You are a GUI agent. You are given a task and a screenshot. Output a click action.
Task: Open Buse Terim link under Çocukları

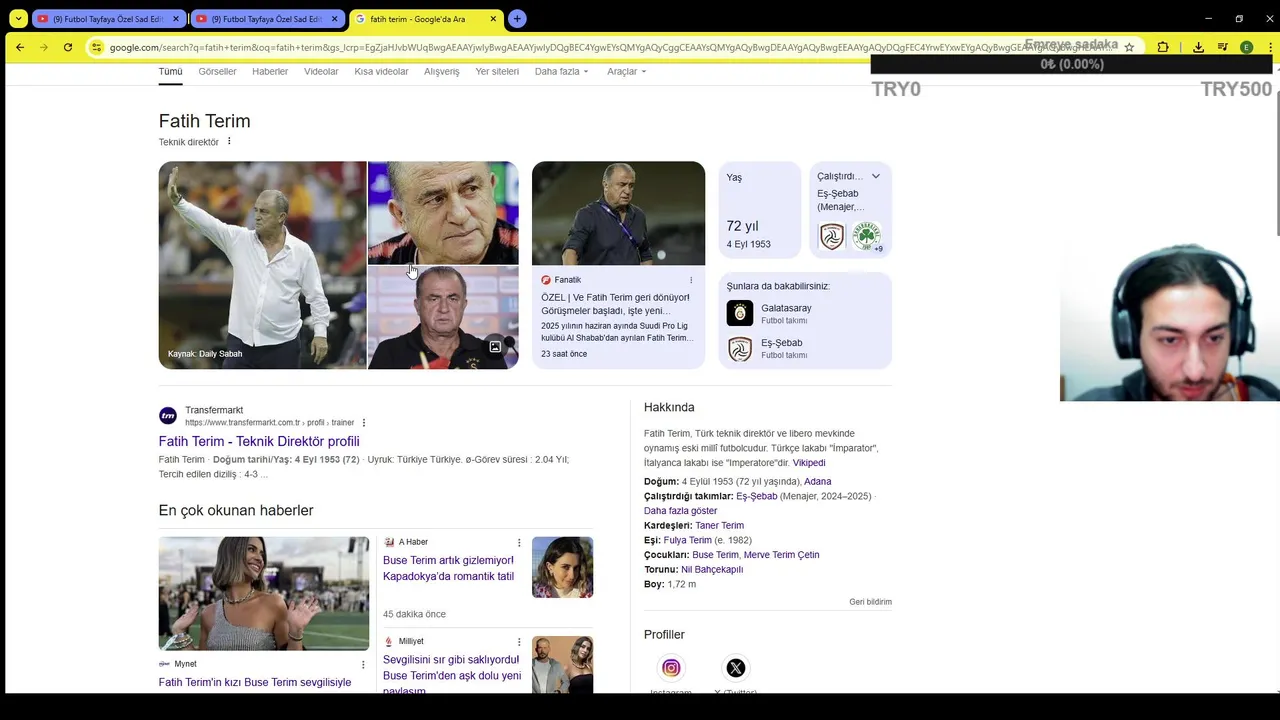[x=715, y=555]
